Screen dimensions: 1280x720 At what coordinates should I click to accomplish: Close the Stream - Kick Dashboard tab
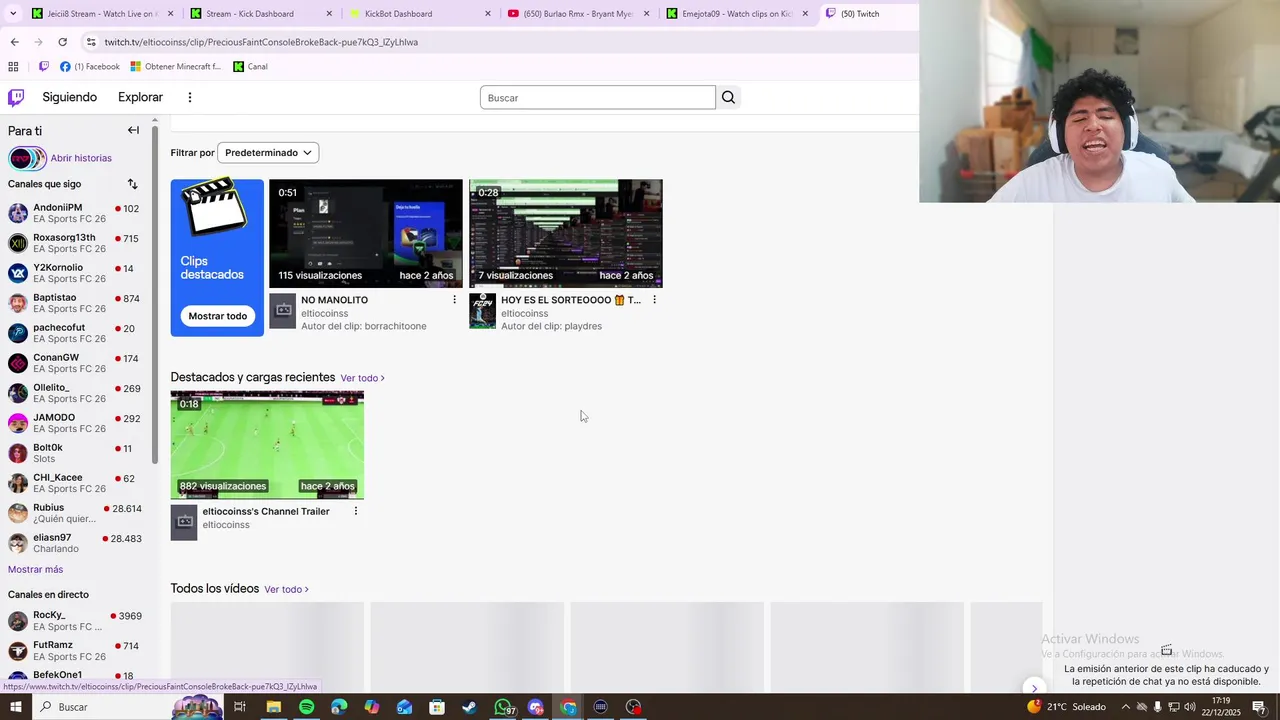[329, 14]
